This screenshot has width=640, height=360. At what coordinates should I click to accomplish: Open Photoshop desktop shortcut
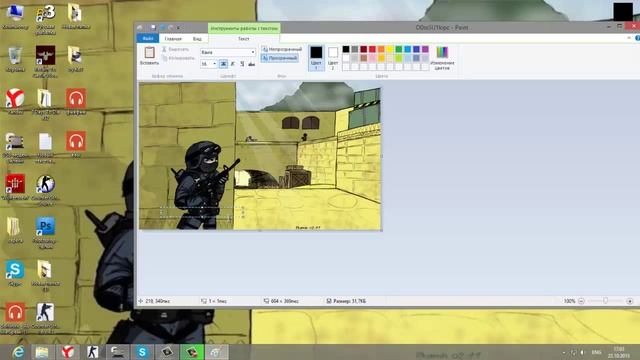click(45, 233)
